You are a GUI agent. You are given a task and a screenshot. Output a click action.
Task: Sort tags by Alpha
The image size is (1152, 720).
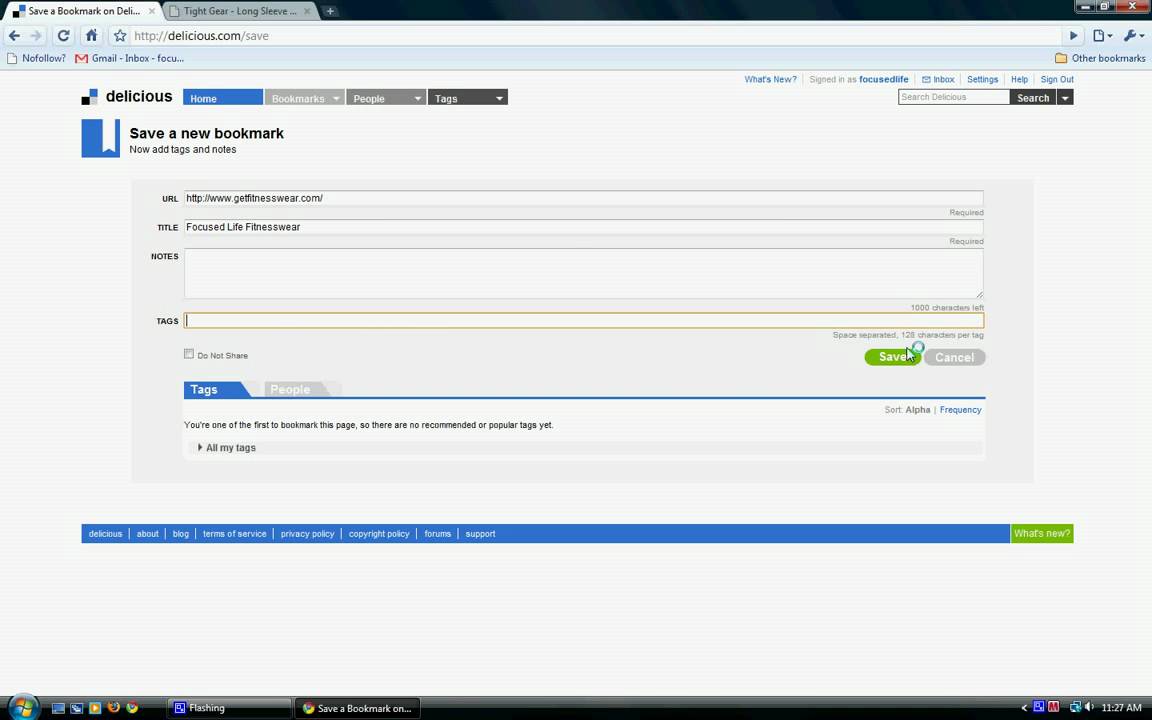(x=918, y=410)
